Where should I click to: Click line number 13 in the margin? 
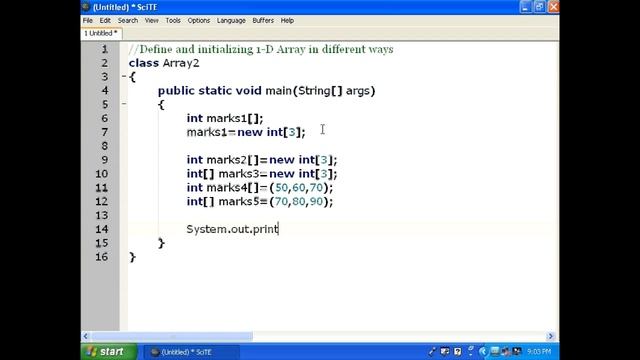(x=102, y=216)
